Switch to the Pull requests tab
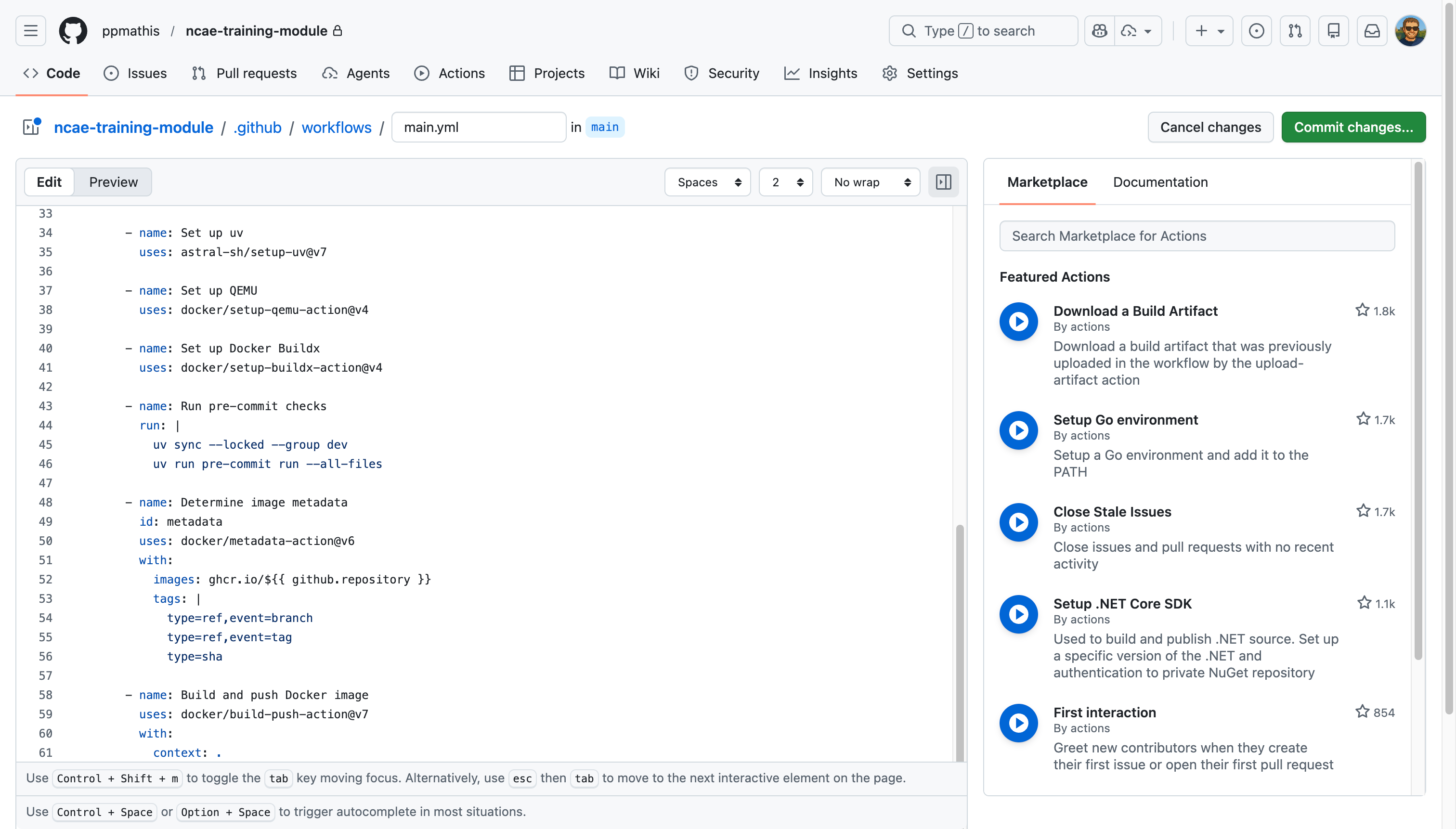This screenshot has width=1456, height=829. click(x=244, y=74)
